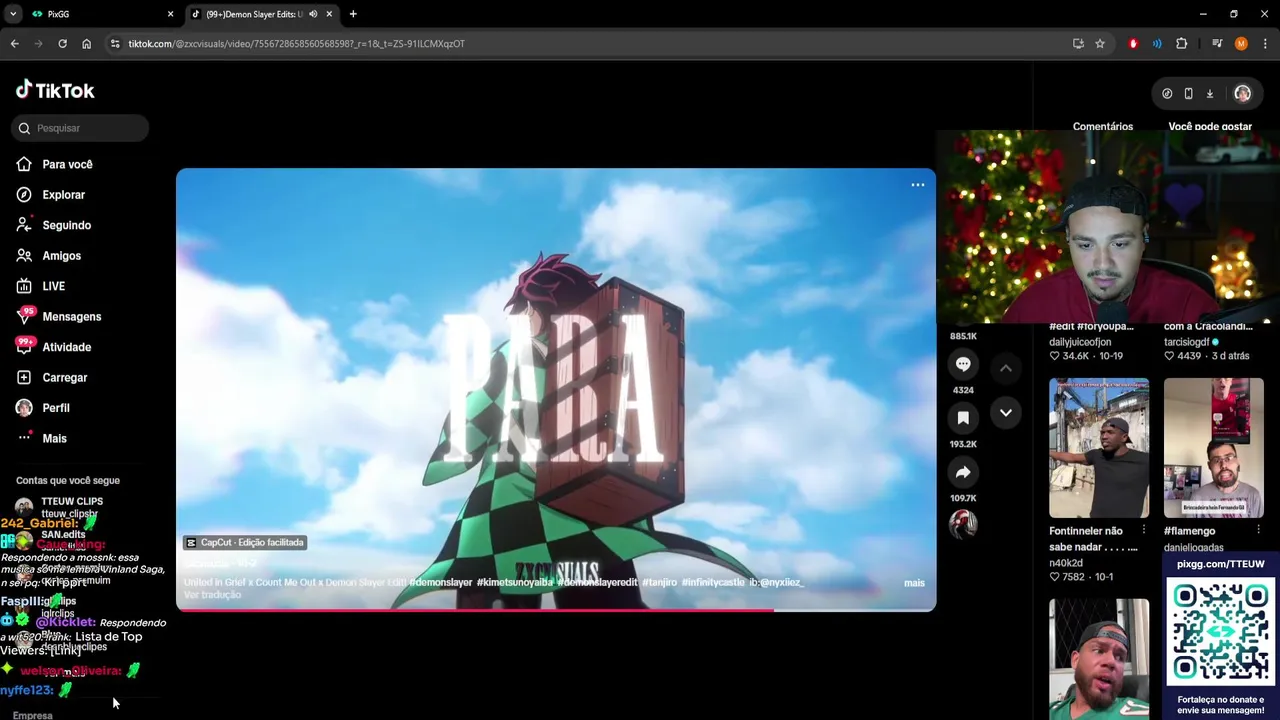1280x720 pixels.
Task: Open the red hand blocker extension
Action: coord(1133,44)
